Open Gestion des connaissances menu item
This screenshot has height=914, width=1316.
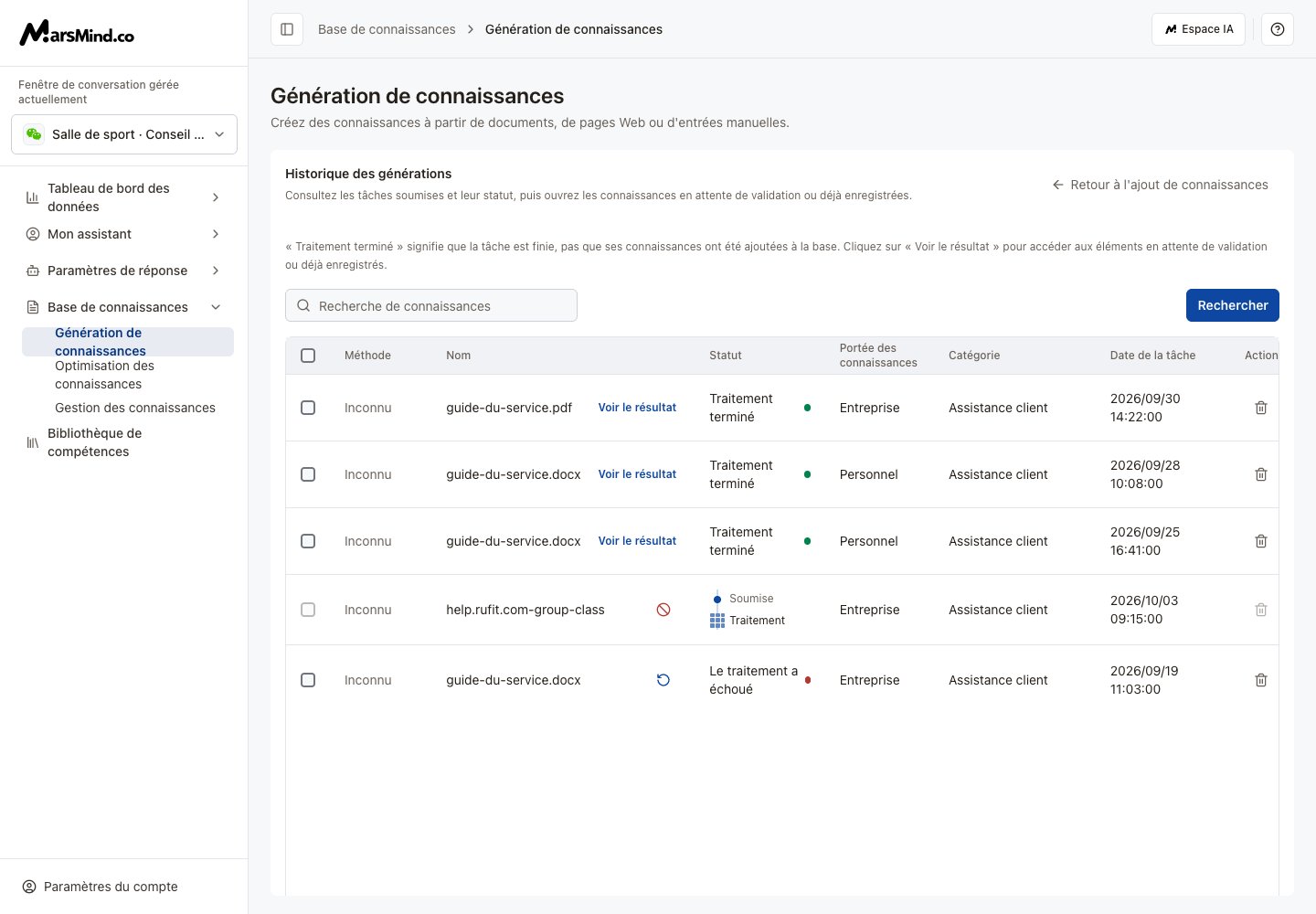(135, 408)
